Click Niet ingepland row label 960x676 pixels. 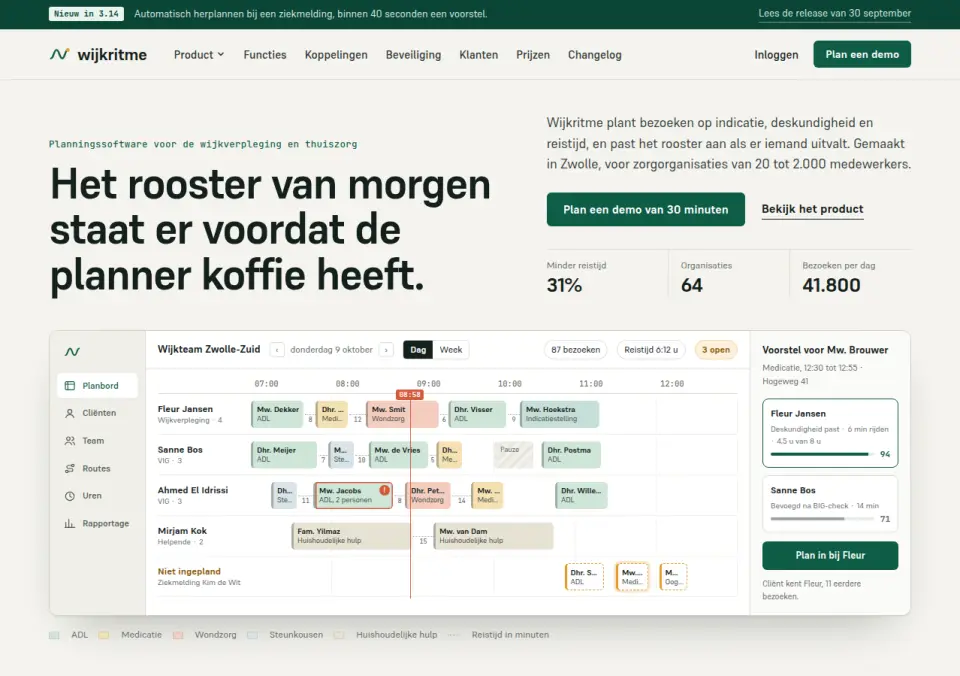click(x=189, y=571)
